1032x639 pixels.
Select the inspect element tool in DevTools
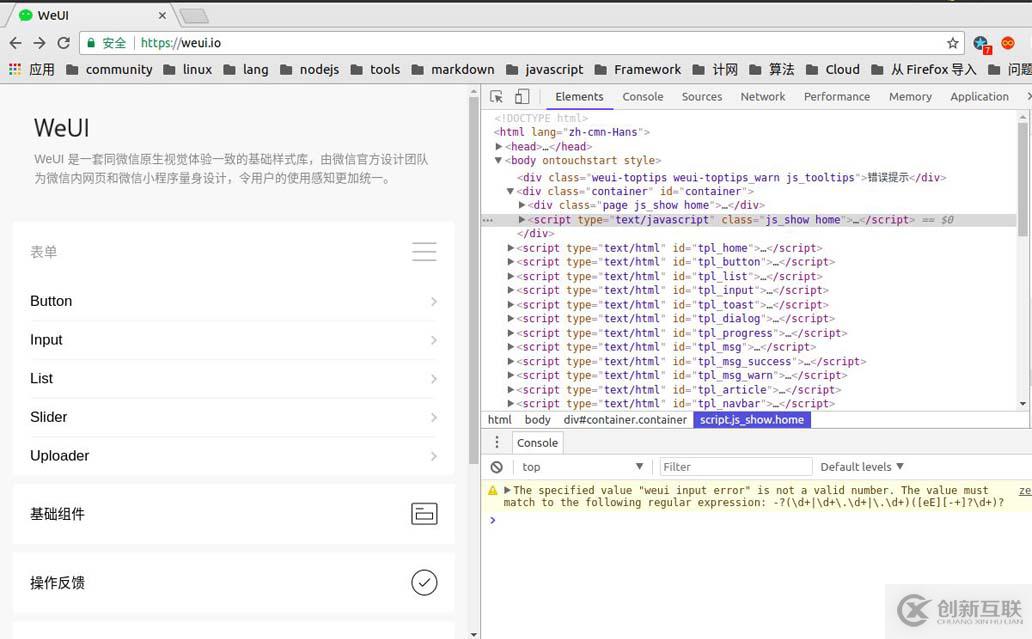coord(496,96)
